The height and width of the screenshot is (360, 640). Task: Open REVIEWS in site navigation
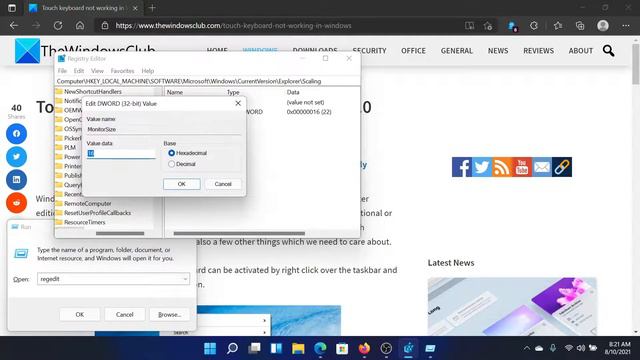538,51
